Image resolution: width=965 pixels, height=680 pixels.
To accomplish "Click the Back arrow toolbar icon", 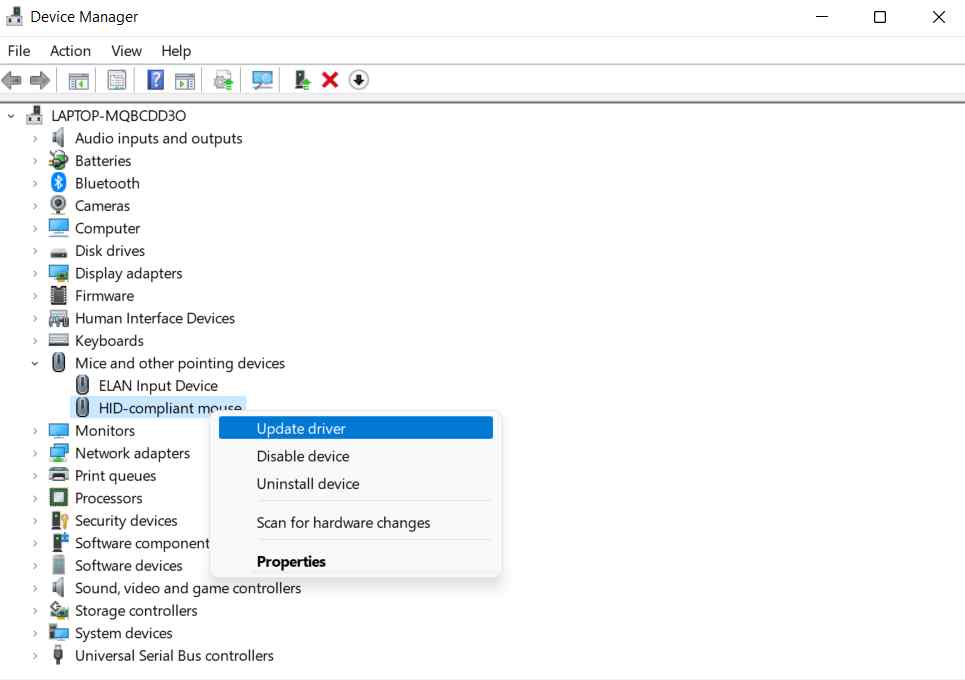I will (x=12, y=80).
